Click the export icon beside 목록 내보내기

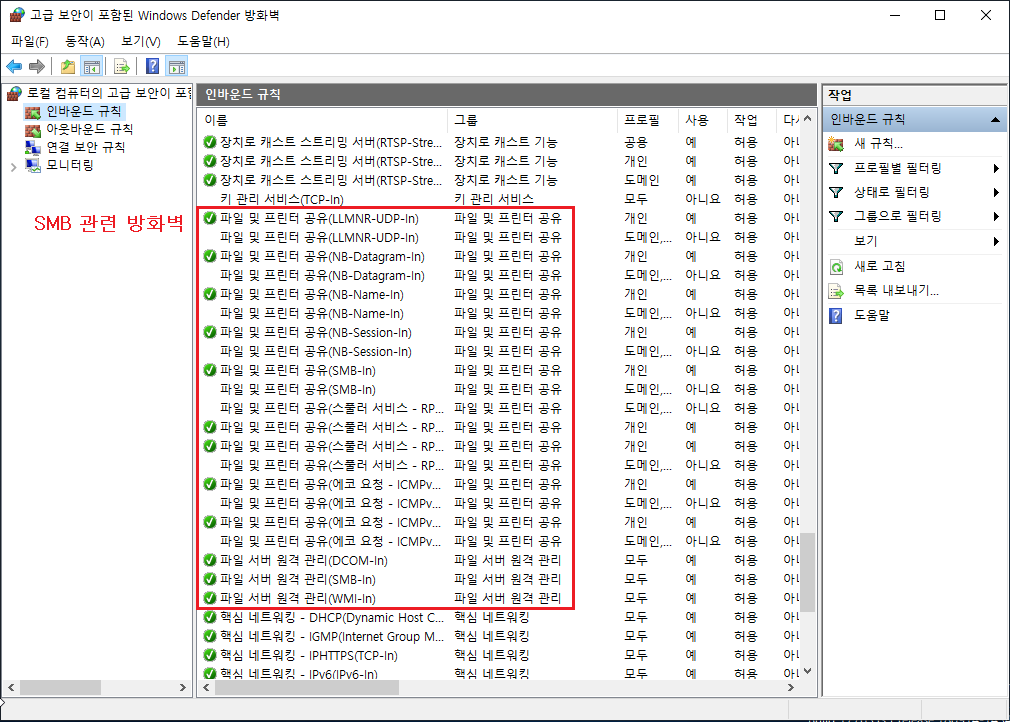click(x=836, y=291)
